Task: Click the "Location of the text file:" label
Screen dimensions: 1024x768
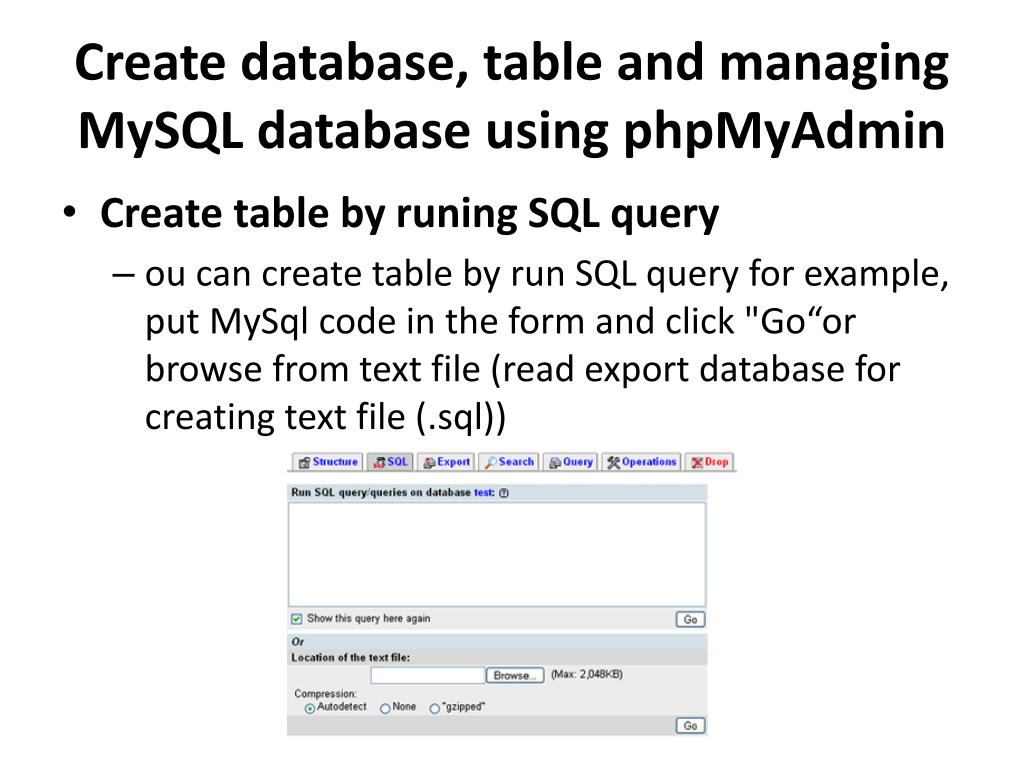Action: coord(351,658)
